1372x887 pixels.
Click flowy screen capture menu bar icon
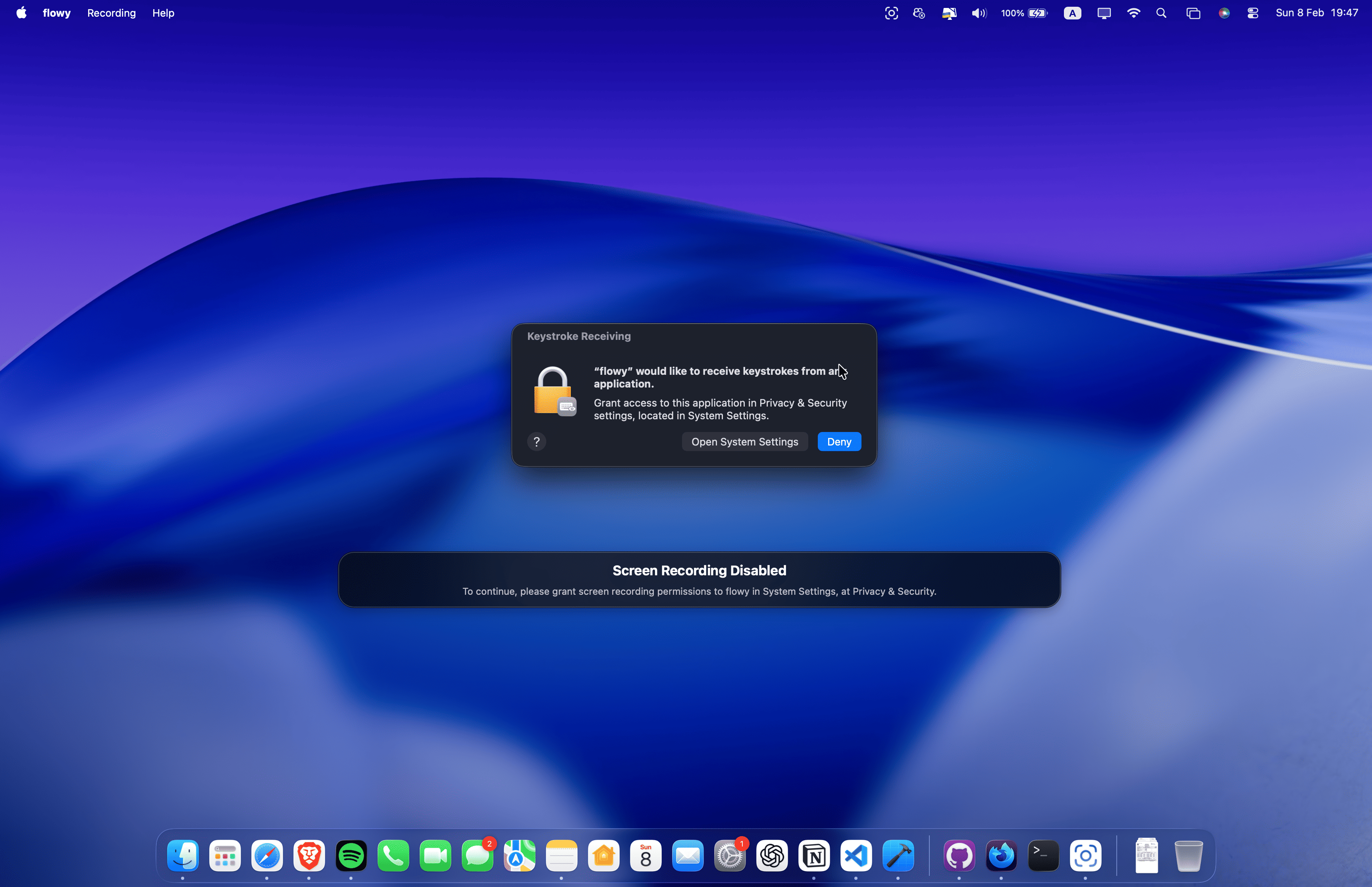pos(891,13)
